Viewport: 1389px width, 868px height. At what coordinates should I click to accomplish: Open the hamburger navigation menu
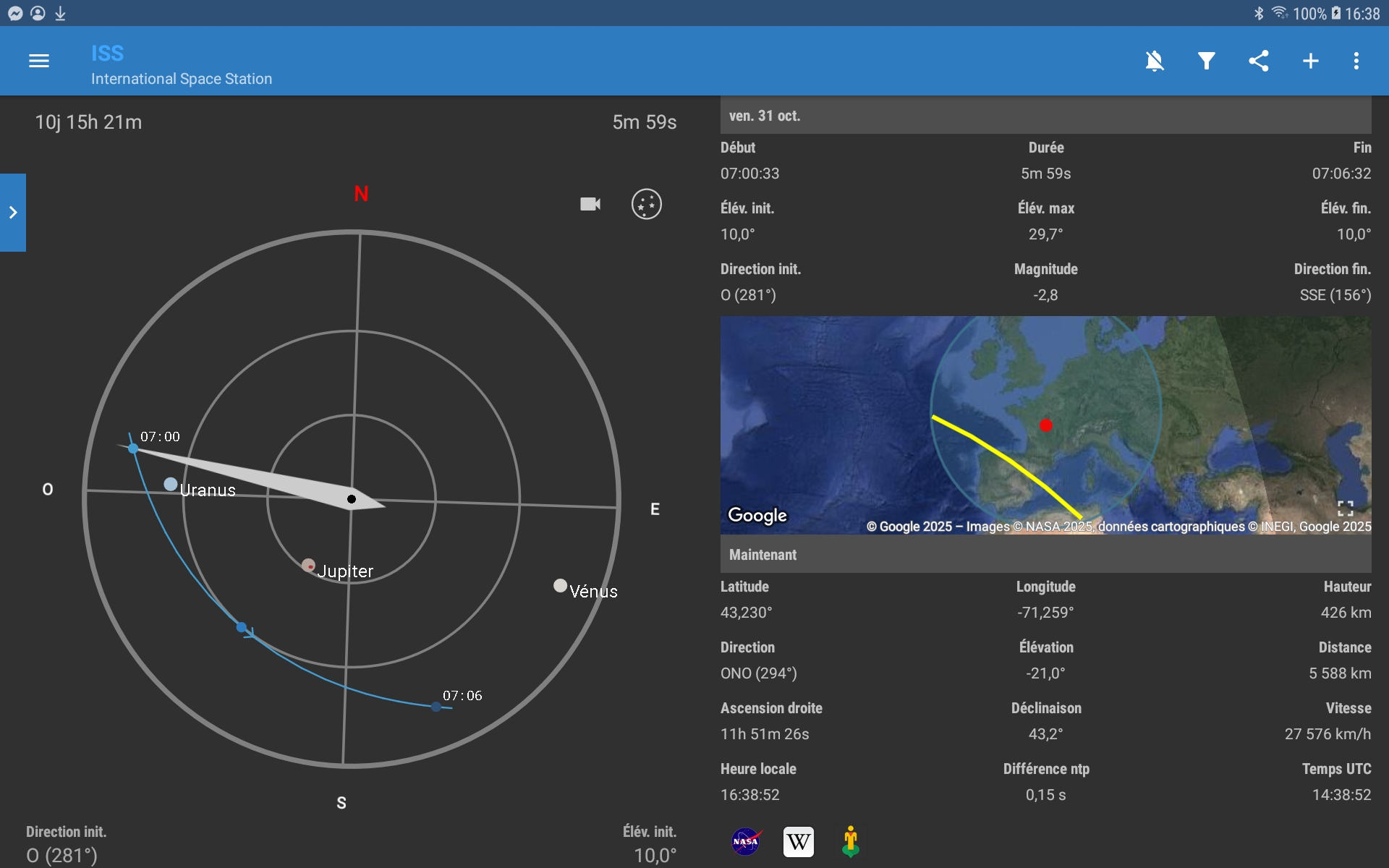click(x=39, y=61)
